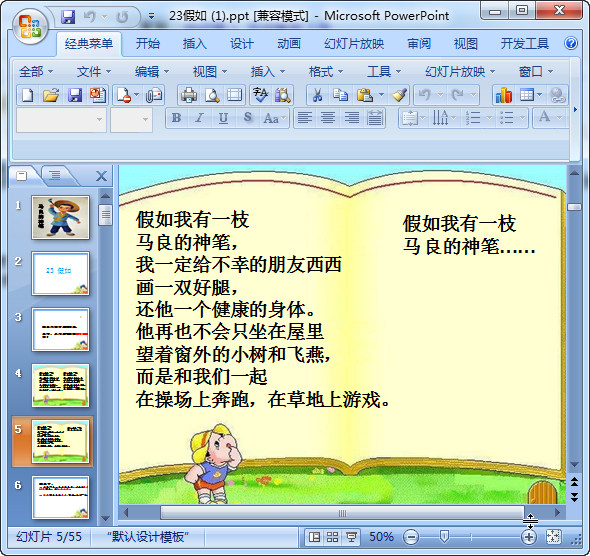Go to previous slide double-arrow button
This screenshot has height=556, width=590.
point(574,482)
